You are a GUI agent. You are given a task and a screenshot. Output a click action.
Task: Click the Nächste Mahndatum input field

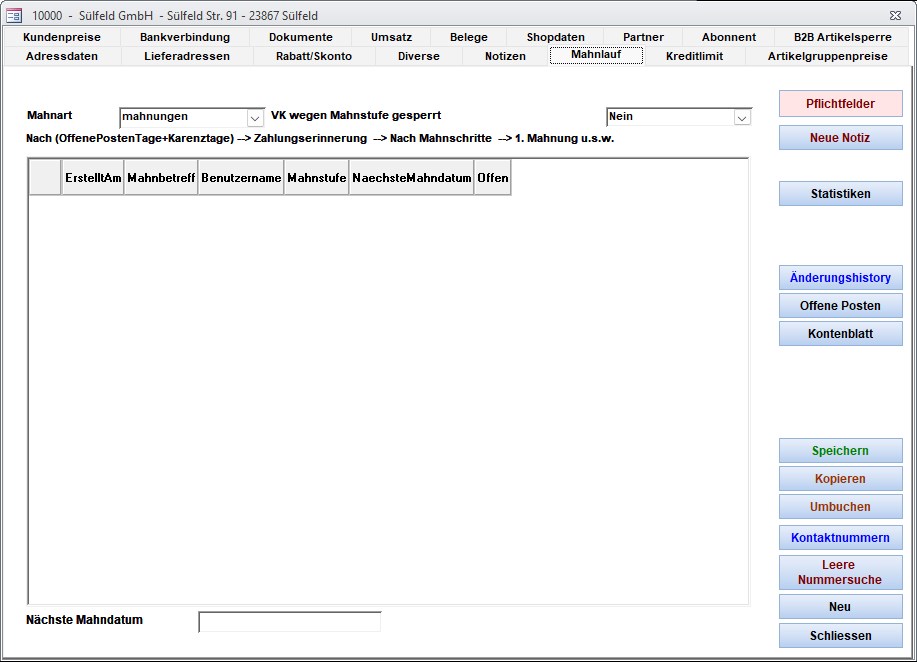(290, 622)
